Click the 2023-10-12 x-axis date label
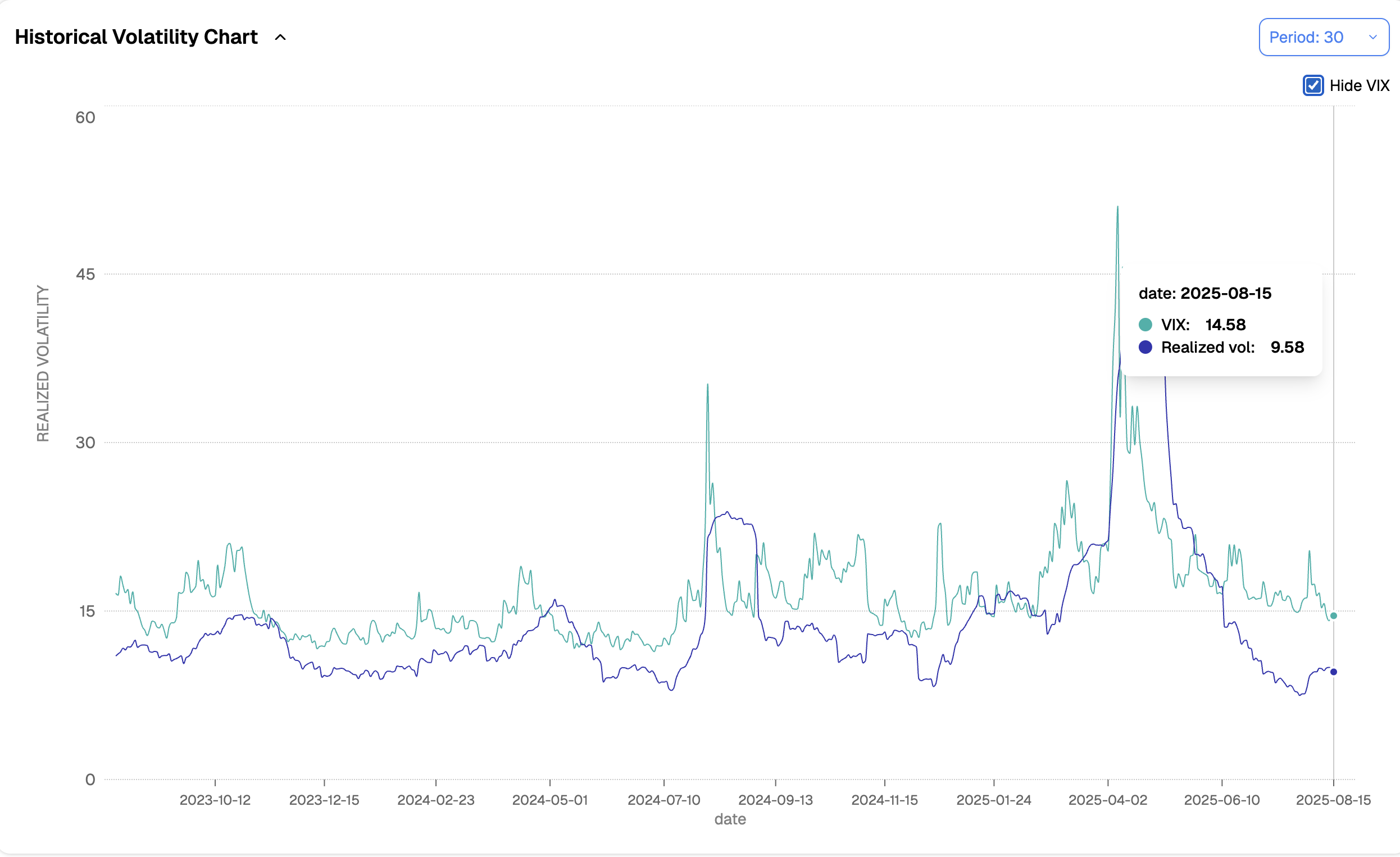 [x=215, y=800]
